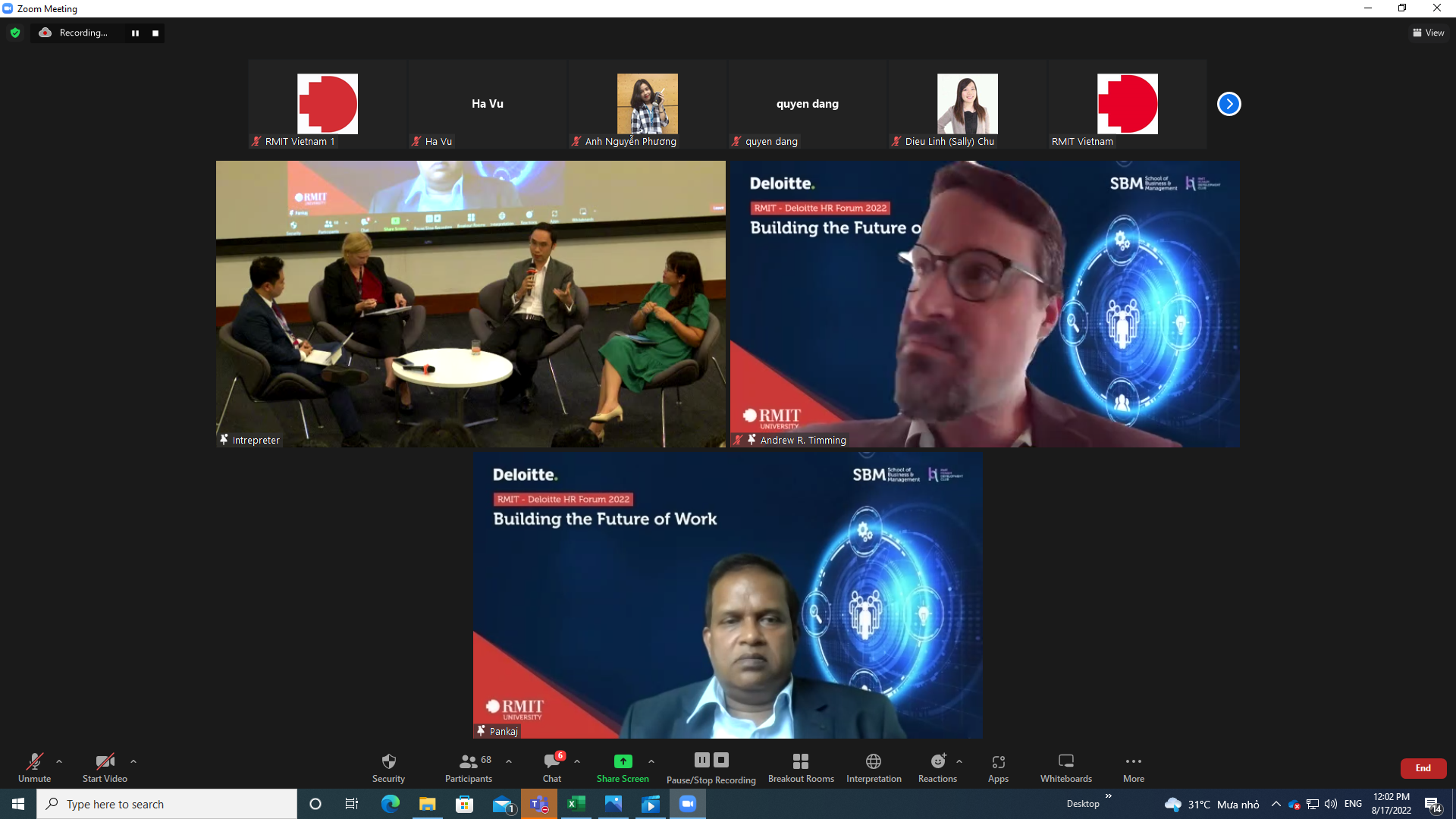Open the weather widget showing 31°C

point(1212,804)
